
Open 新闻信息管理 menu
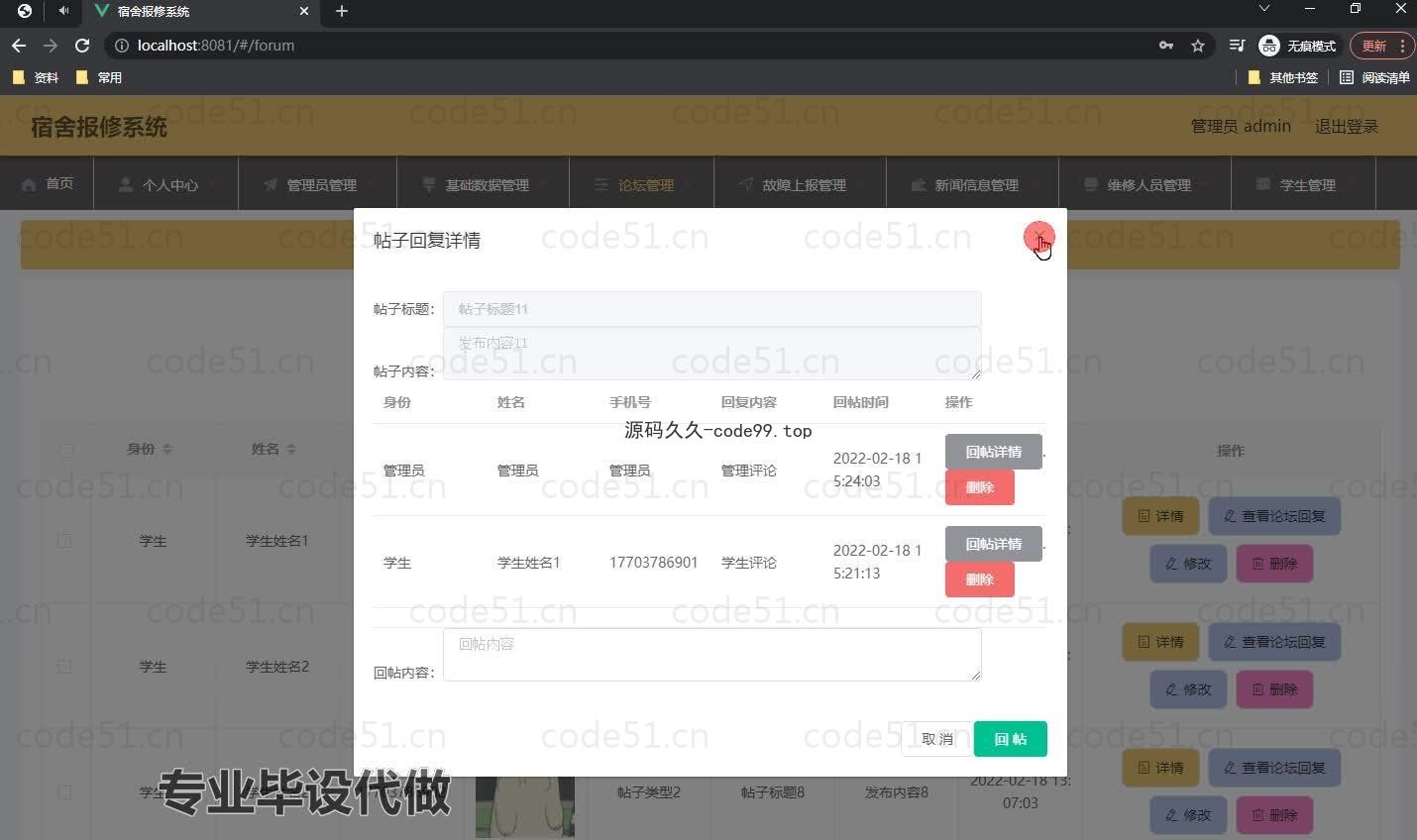[x=973, y=184]
